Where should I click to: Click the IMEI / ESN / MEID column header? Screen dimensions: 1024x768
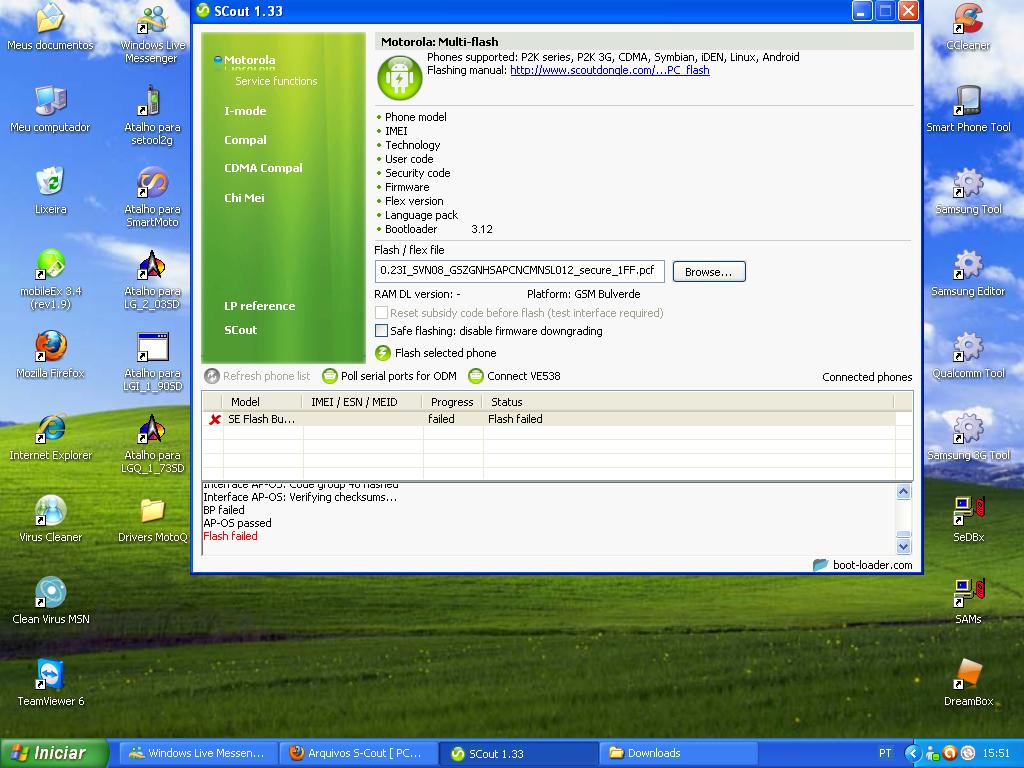tap(362, 402)
